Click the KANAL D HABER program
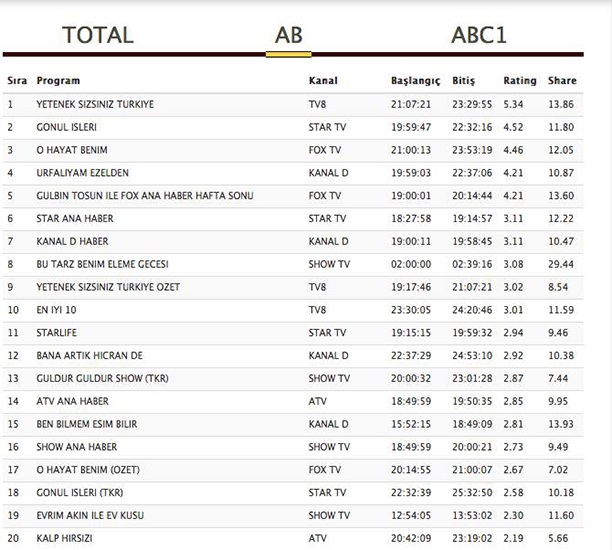The width and height of the screenshot is (612, 550). click(72, 241)
